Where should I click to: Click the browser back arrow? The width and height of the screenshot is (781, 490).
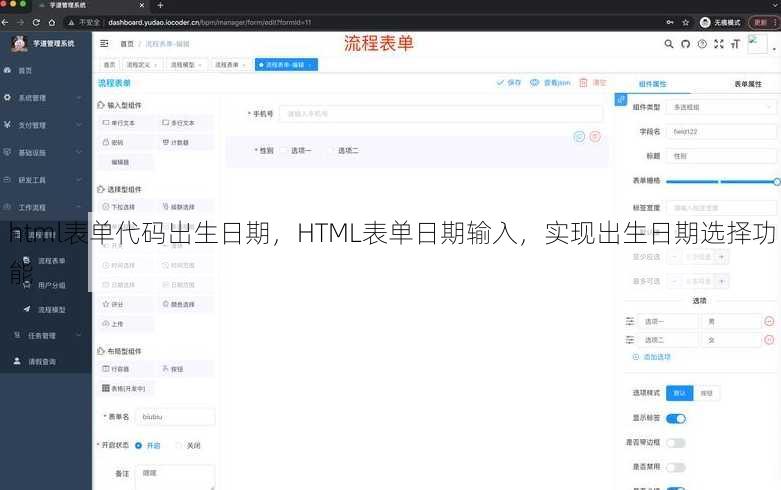[x=5, y=22]
